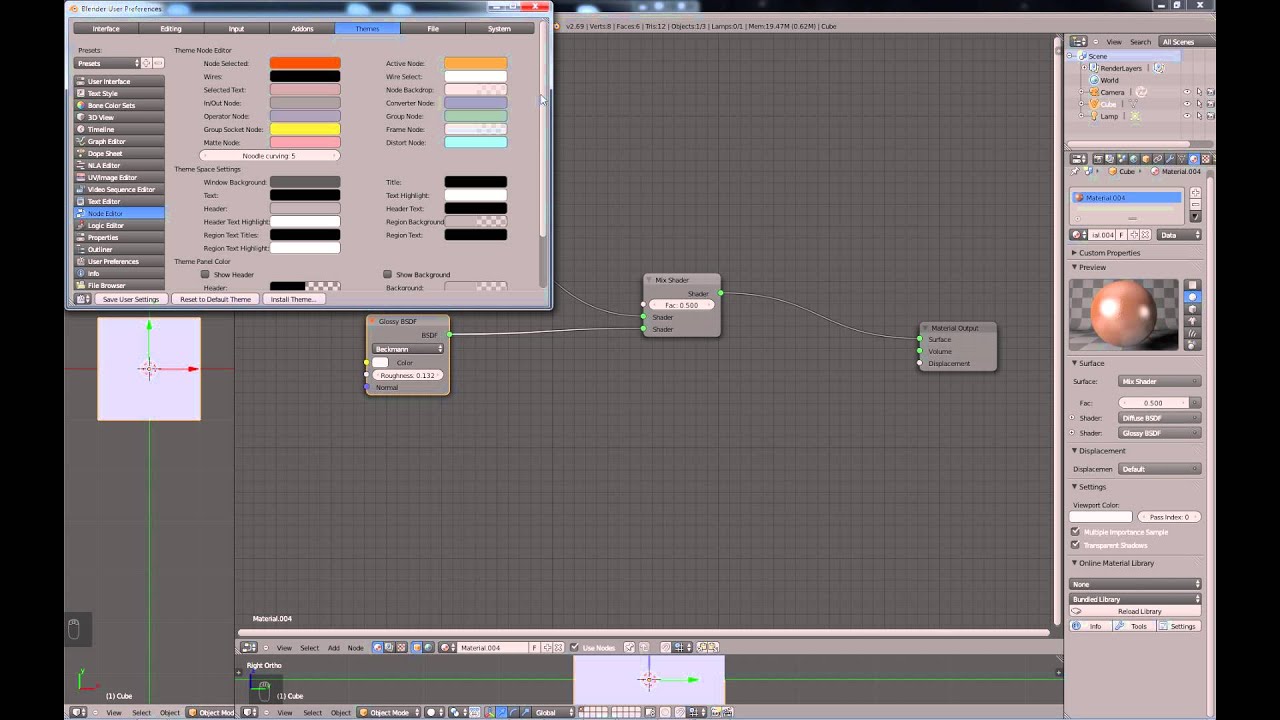Select material node tree type icon
Screen dimensions: 1280x720
click(x=377, y=647)
